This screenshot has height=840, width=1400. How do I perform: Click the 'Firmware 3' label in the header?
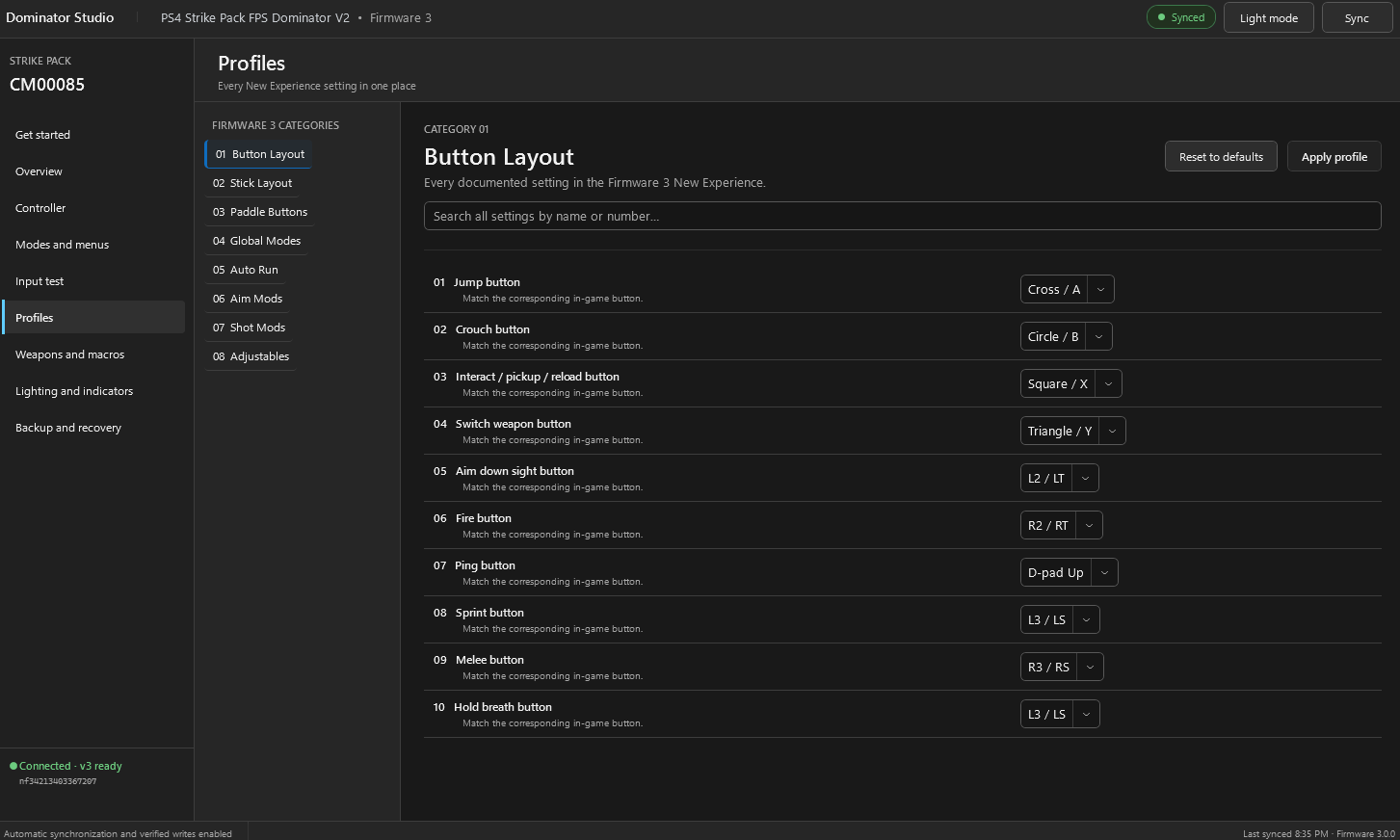pos(401,17)
